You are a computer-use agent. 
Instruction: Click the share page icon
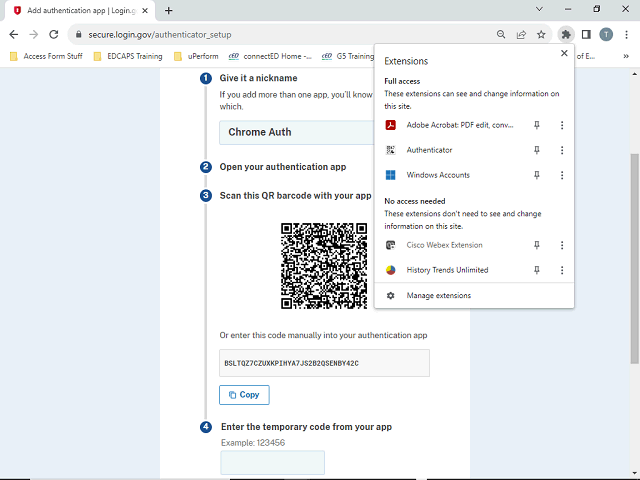(521, 35)
